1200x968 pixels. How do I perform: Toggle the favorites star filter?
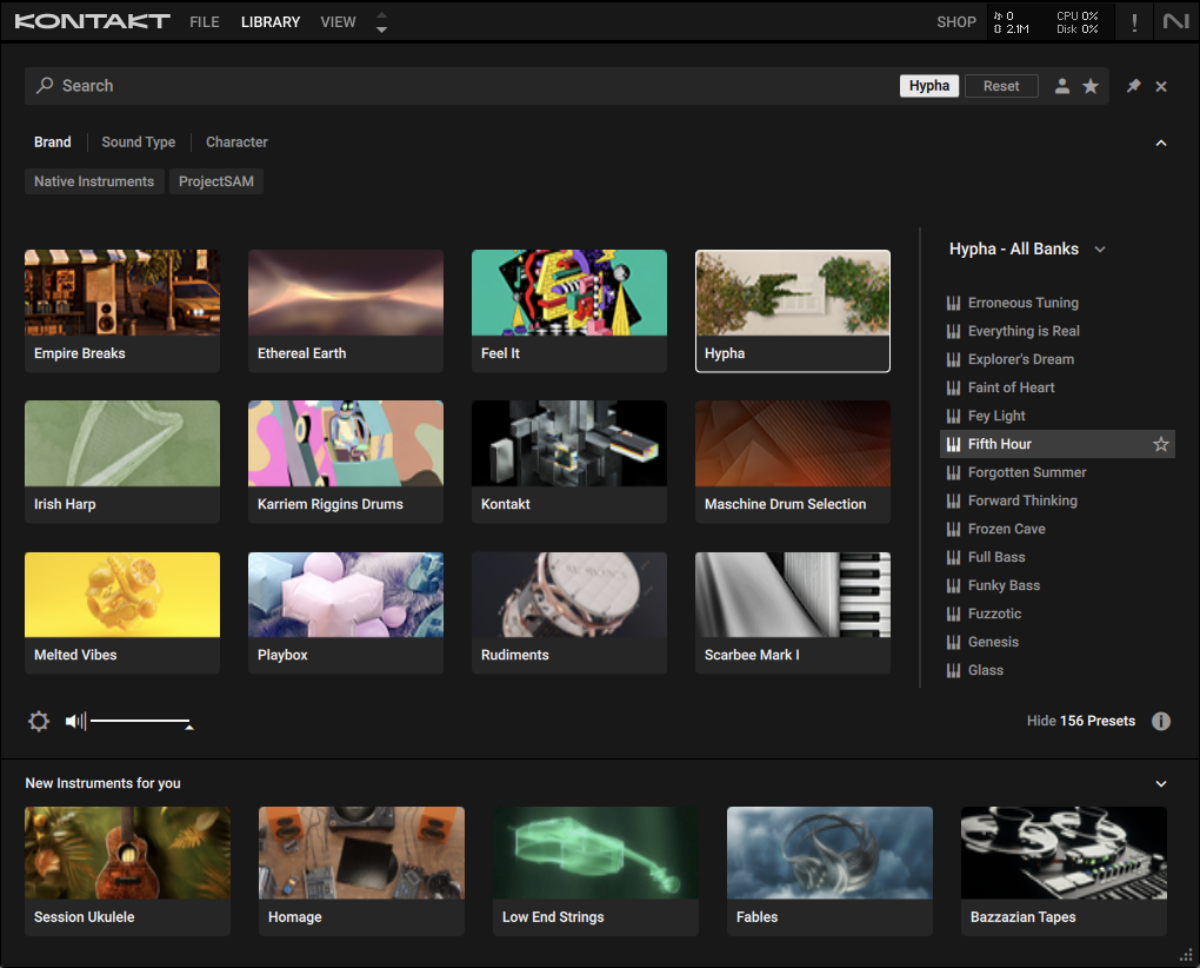1091,86
